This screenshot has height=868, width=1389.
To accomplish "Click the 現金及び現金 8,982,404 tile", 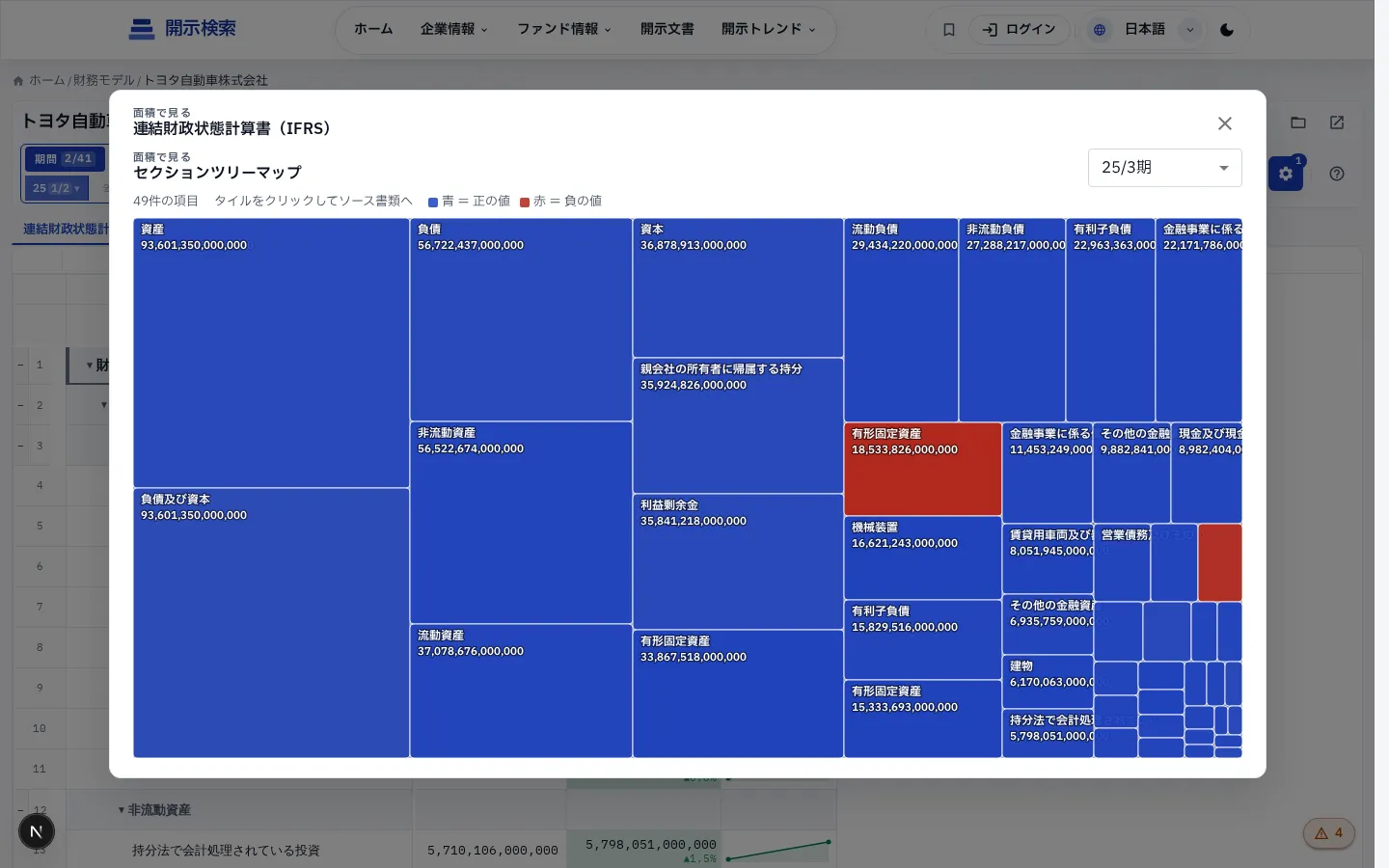I will coord(1206,473).
